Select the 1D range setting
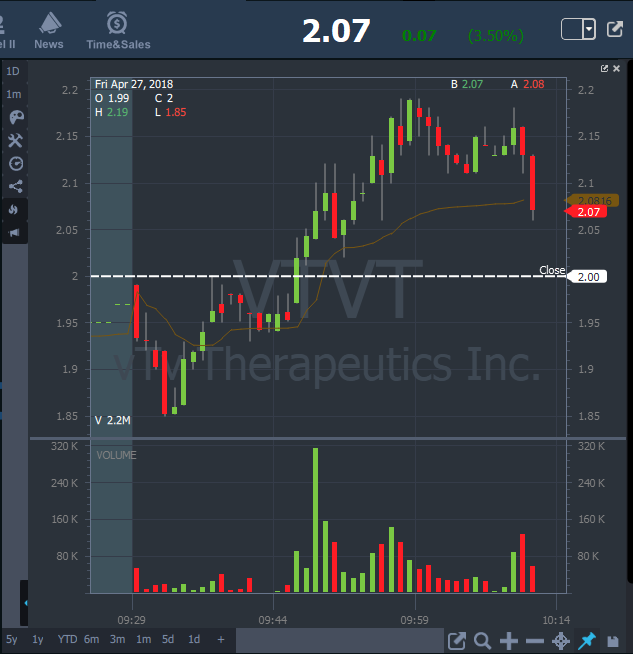This screenshot has width=633, height=654. 13,71
